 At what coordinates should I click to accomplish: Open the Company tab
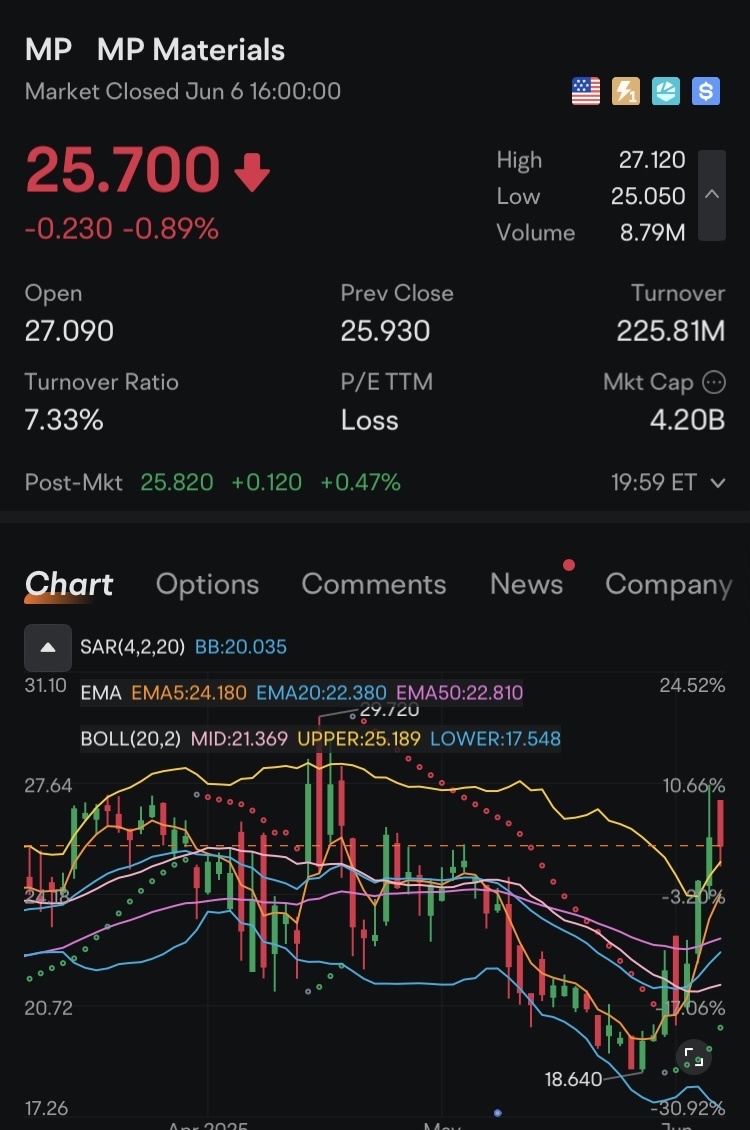click(668, 584)
